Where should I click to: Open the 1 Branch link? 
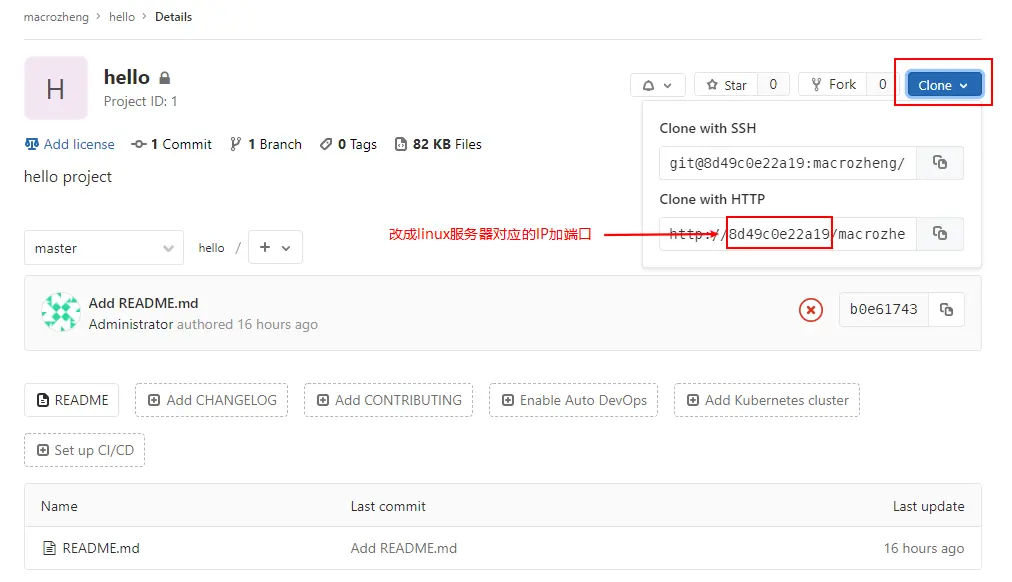coord(266,145)
